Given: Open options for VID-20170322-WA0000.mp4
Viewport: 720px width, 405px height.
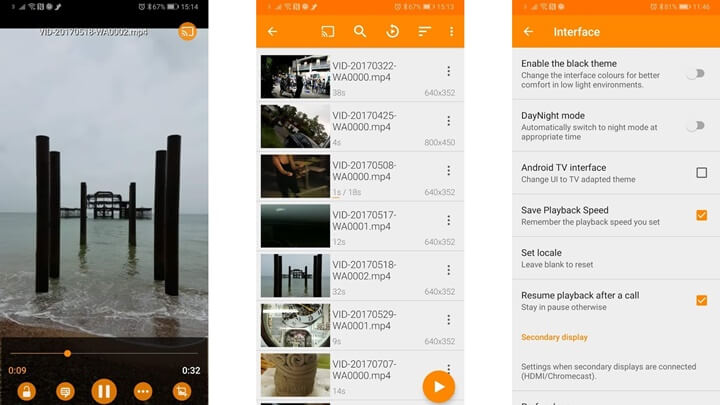Looking at the screenshot, I should click(x=449, y=71).
